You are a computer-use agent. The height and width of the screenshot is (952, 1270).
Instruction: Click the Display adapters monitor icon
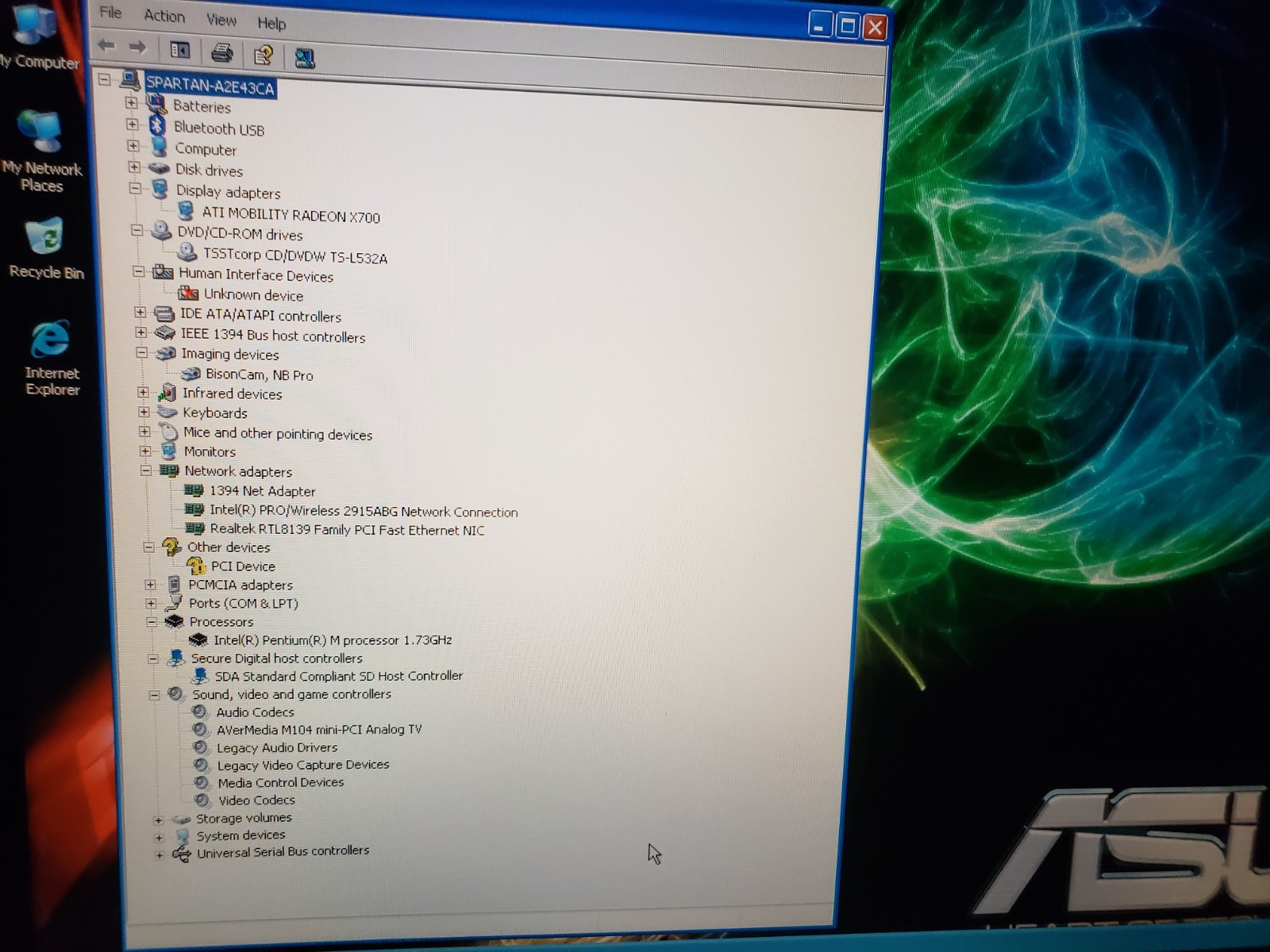click(160, 190)
